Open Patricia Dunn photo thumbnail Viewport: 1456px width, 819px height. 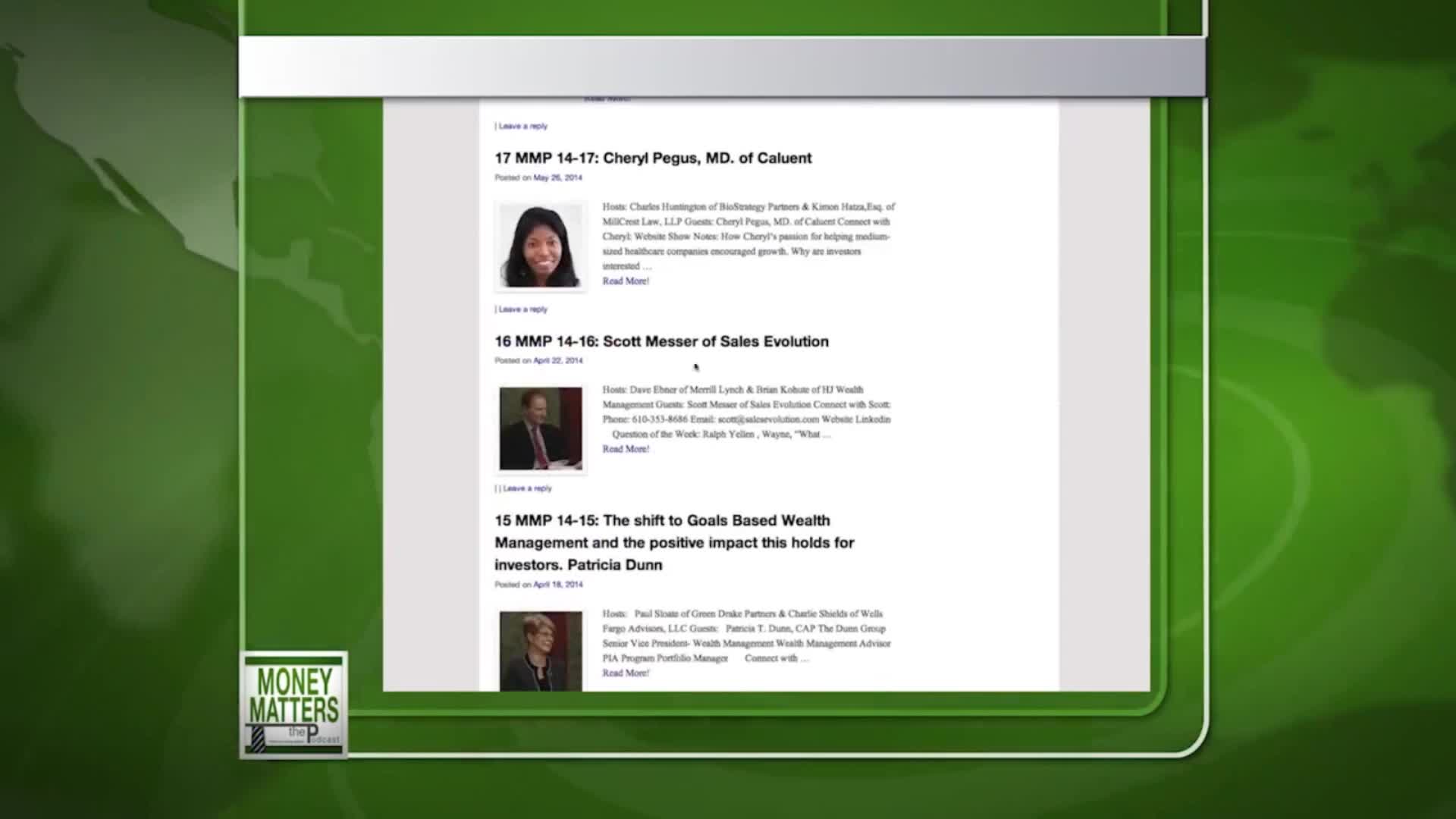pos(541,650)
